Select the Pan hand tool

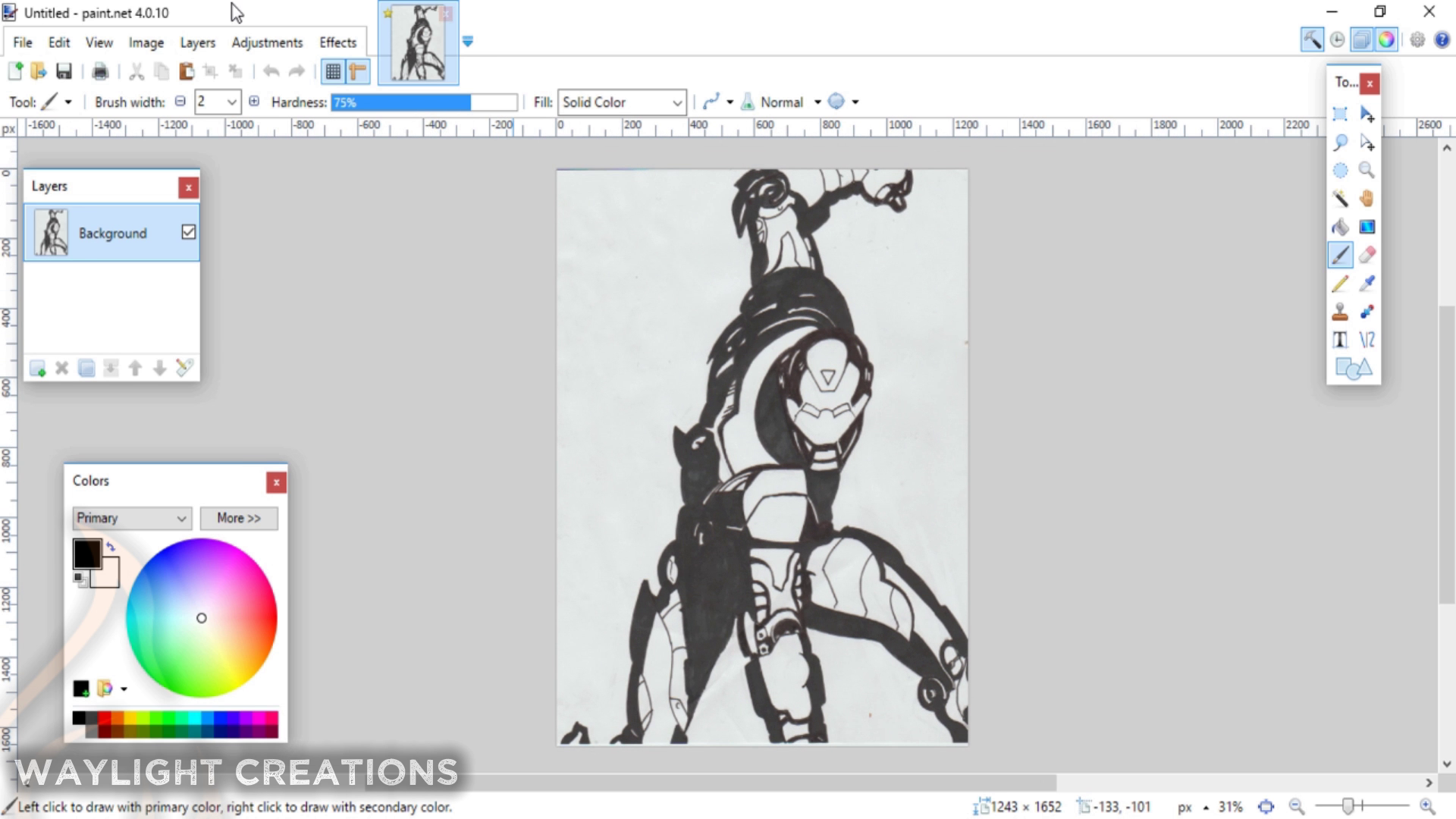(x=1367, y=199)
